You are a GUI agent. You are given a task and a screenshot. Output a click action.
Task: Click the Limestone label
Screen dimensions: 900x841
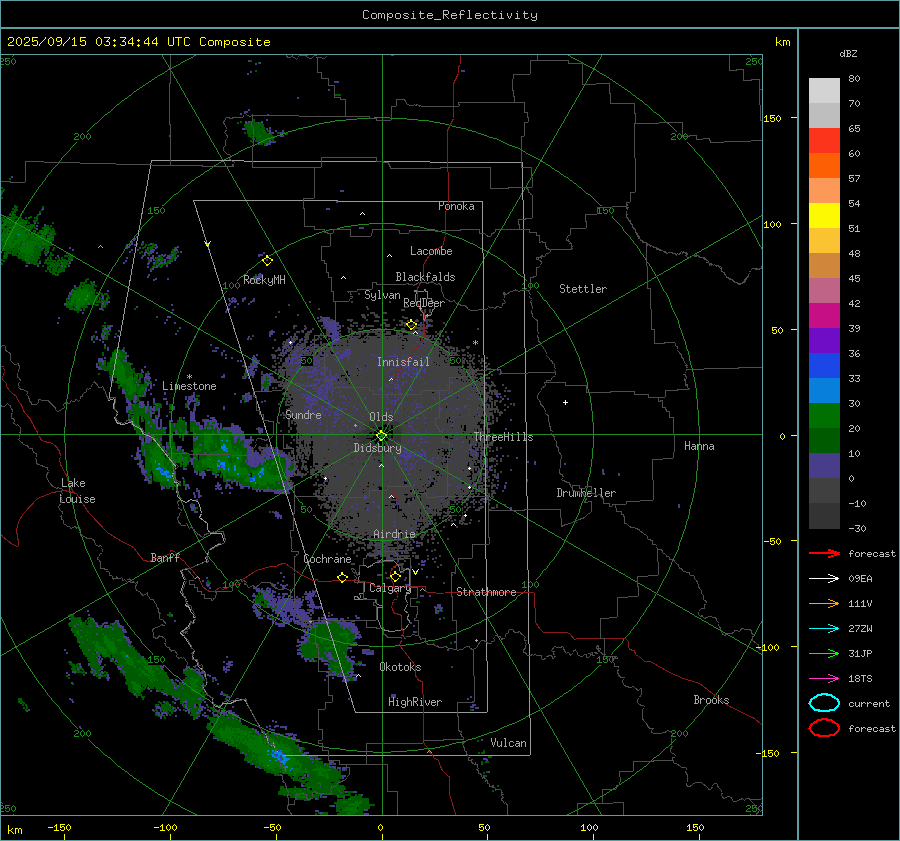point(189,386)
